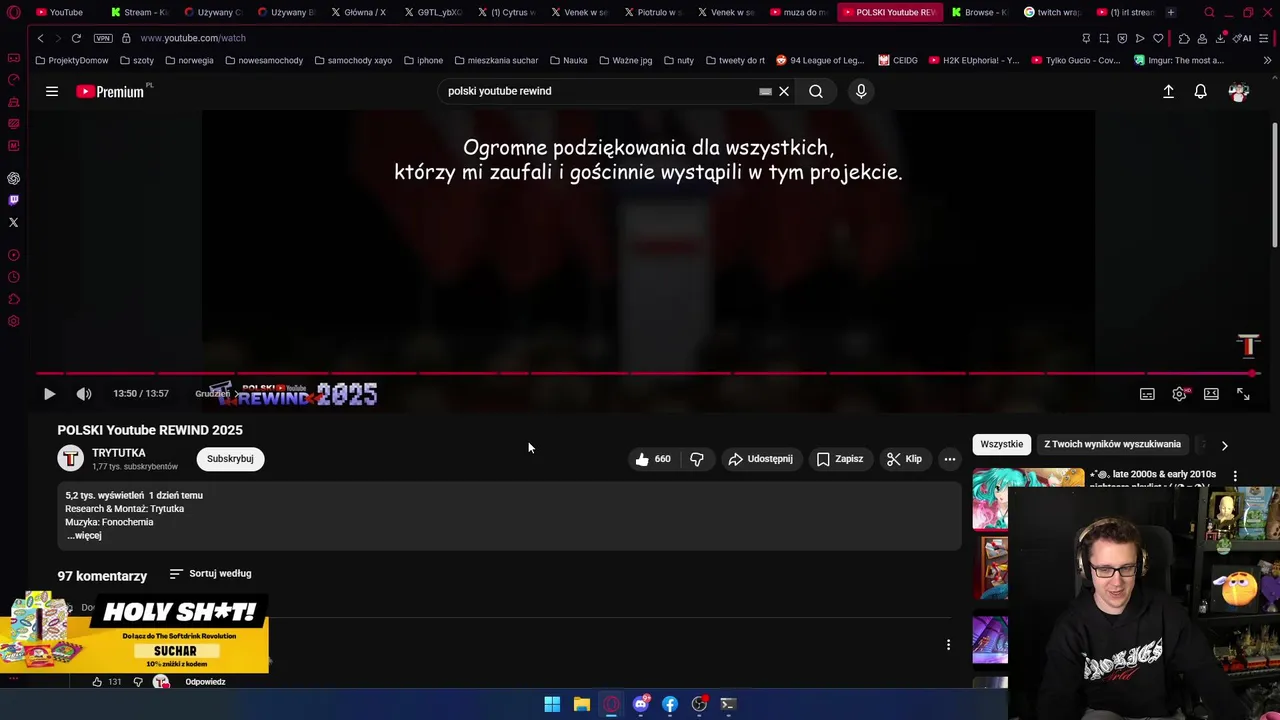This screenshot has height=720, width=1280.
Task: Start voice search with the microphone
Action: pos(861,91)
